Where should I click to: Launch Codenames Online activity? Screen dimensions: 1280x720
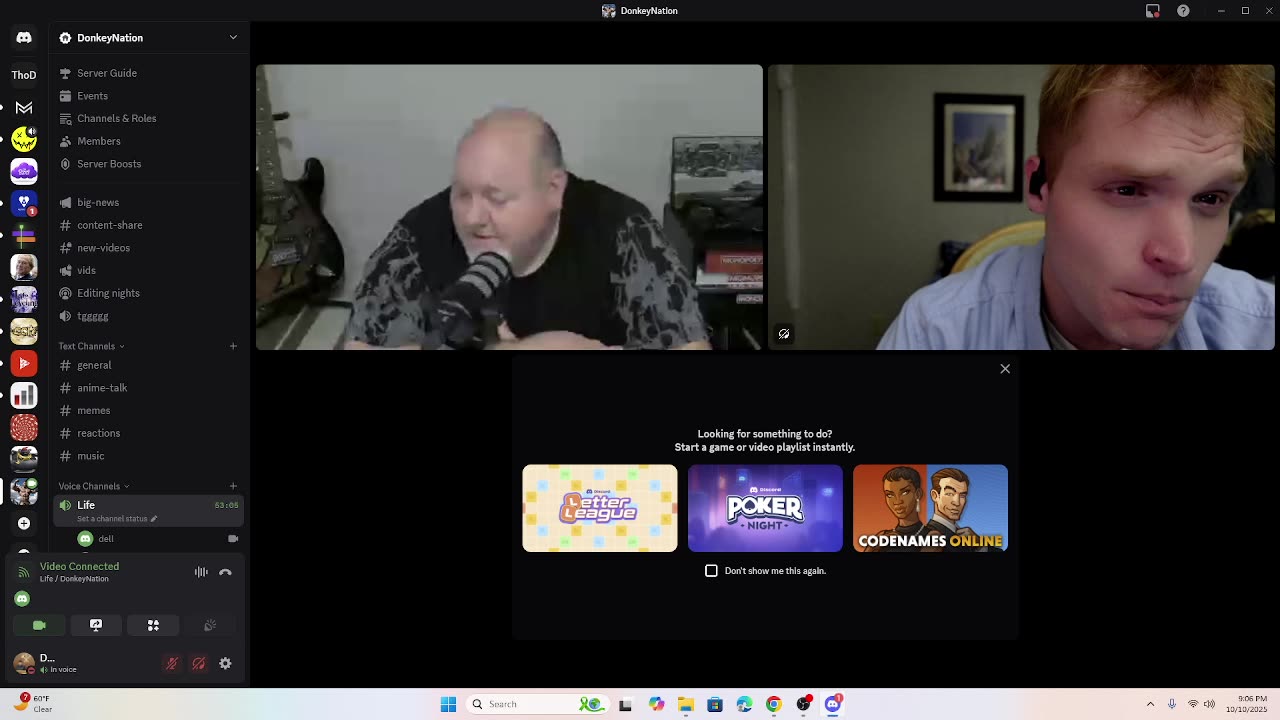(x=930, y=508)
